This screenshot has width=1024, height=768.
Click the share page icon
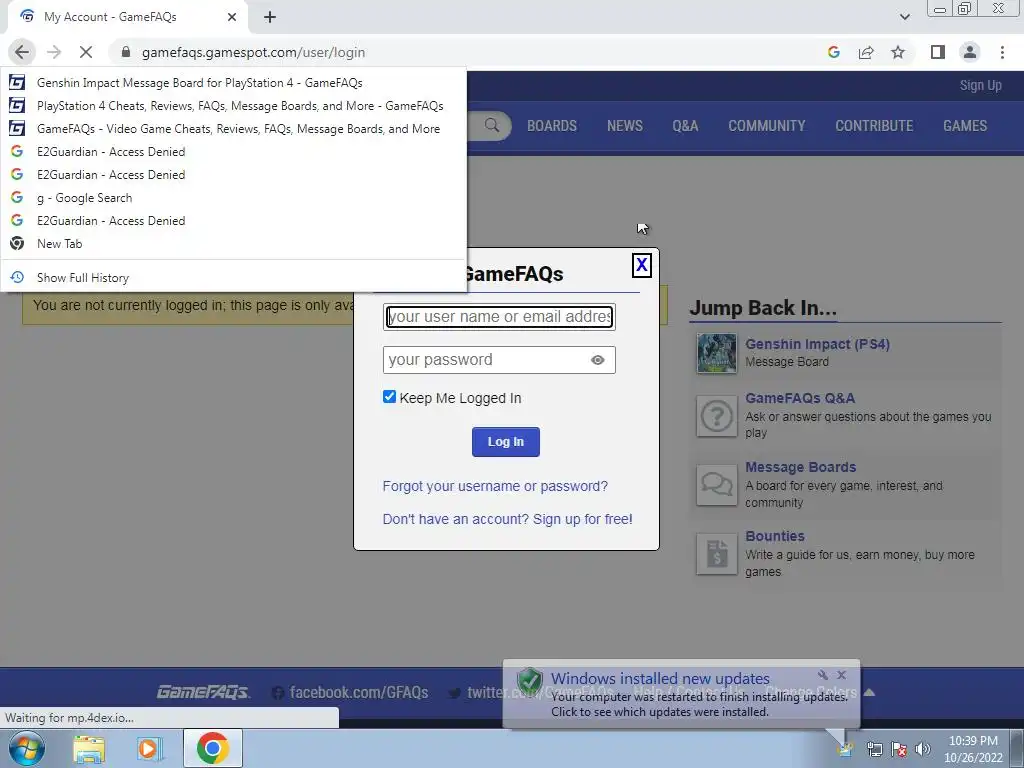tap(866, 52)
